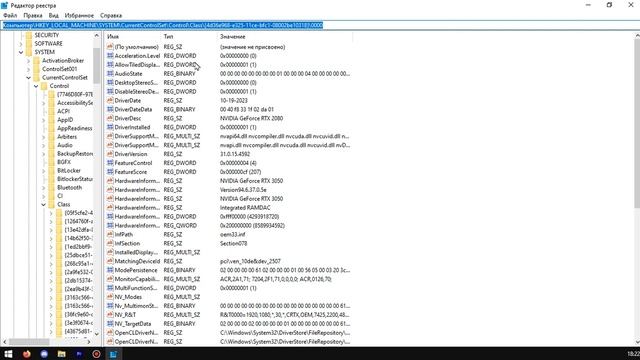Image resolution: width=640 pixels, height=360 pixels.
Task: Click the Registry Editor taskbar icon
Action: (x=113, y=354)
